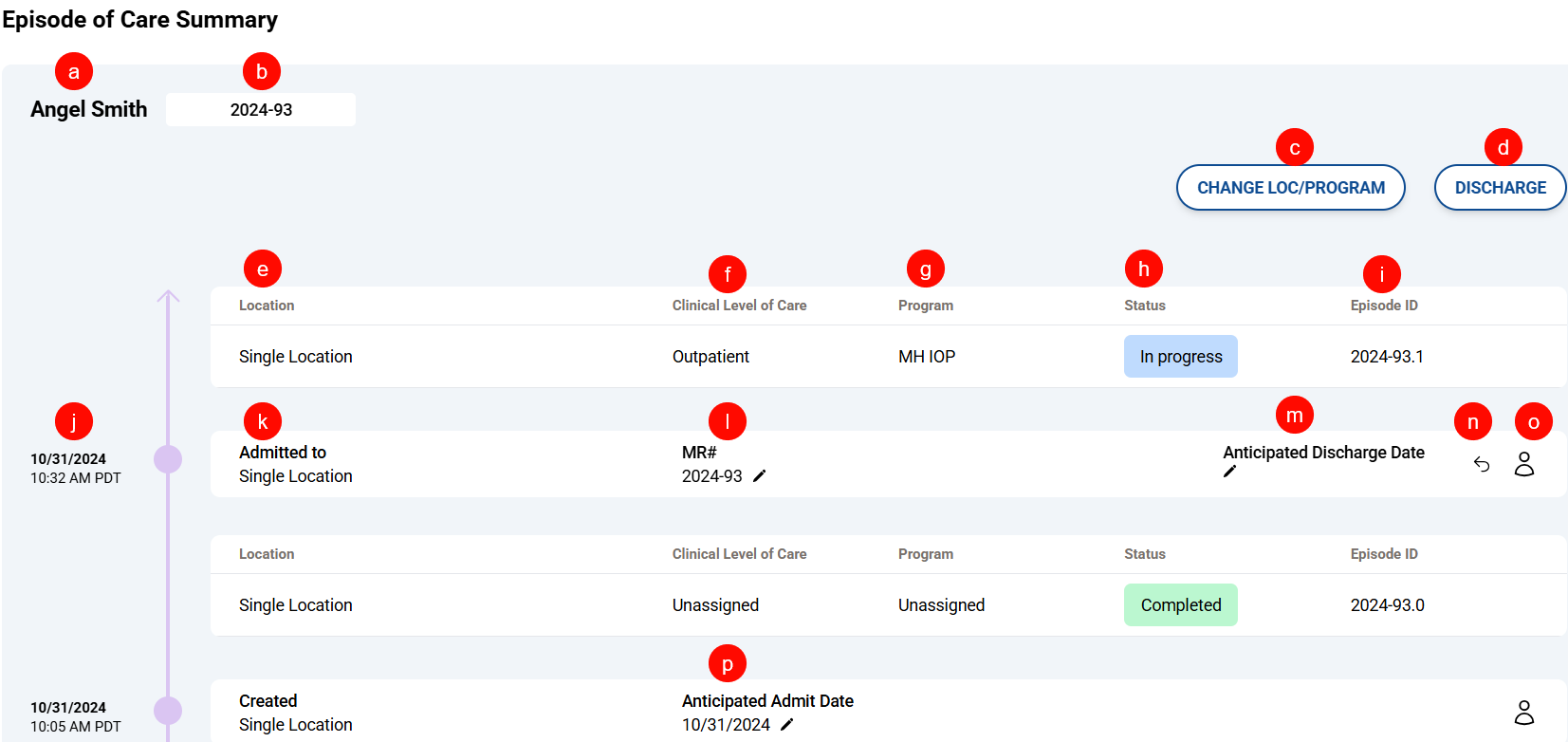
Task: Select Episode ID 2024-93.0
Action: click(x=1387, y=605)
